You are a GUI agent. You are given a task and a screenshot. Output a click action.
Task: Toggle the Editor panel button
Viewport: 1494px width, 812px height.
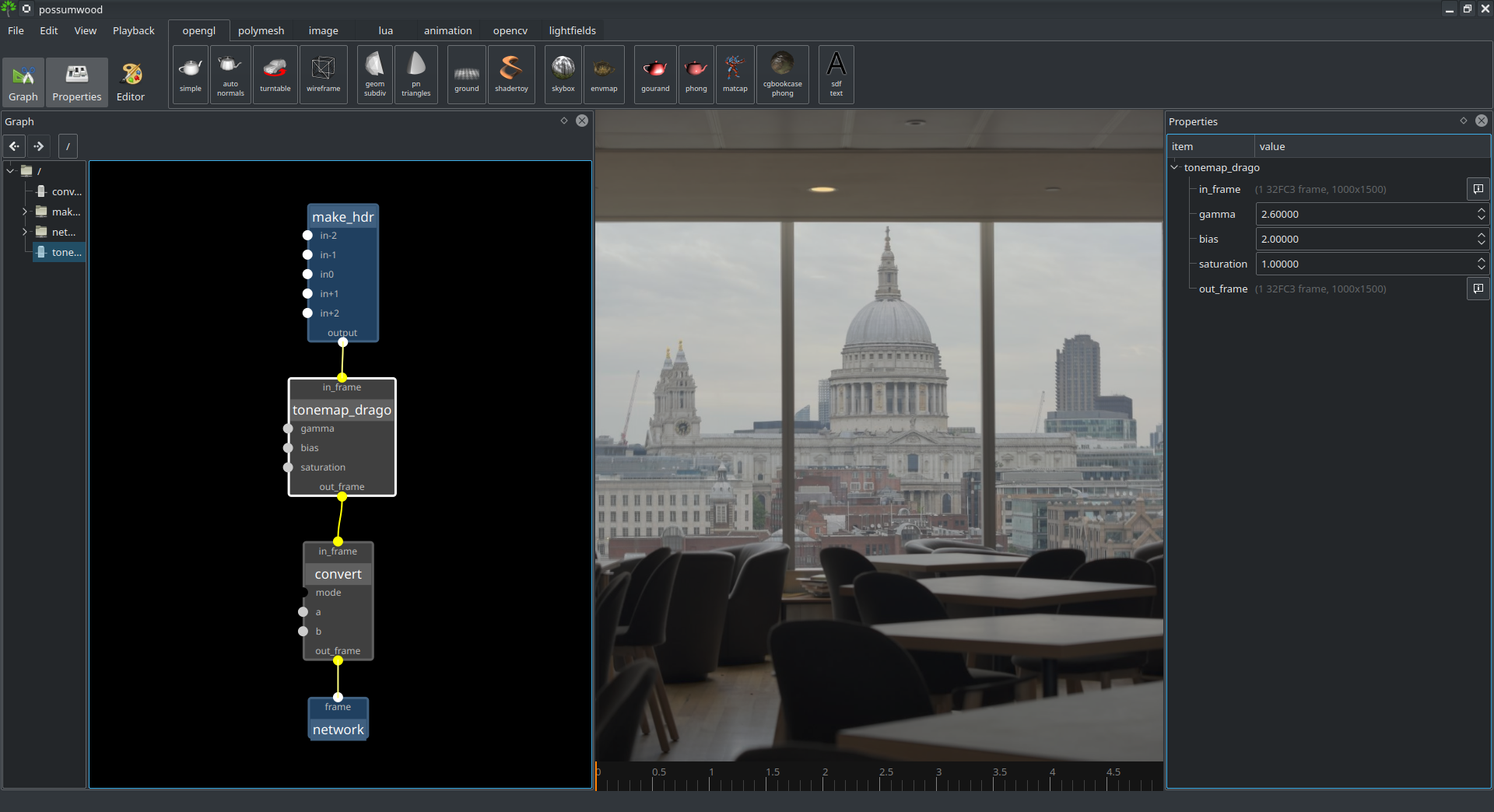(x=131, y=82)
